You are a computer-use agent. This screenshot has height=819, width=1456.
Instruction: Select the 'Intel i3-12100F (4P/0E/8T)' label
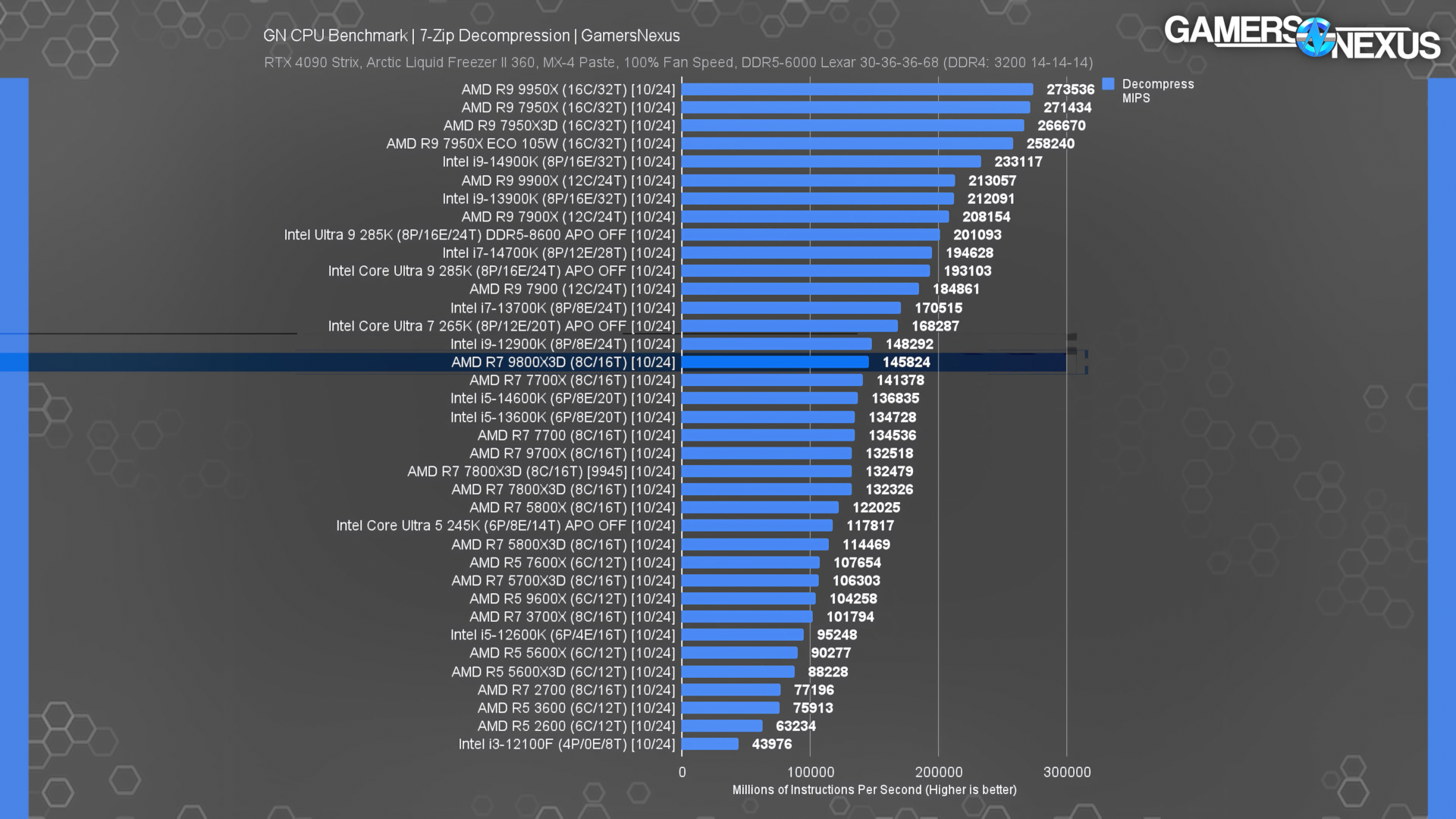click(x=566, y=745)
